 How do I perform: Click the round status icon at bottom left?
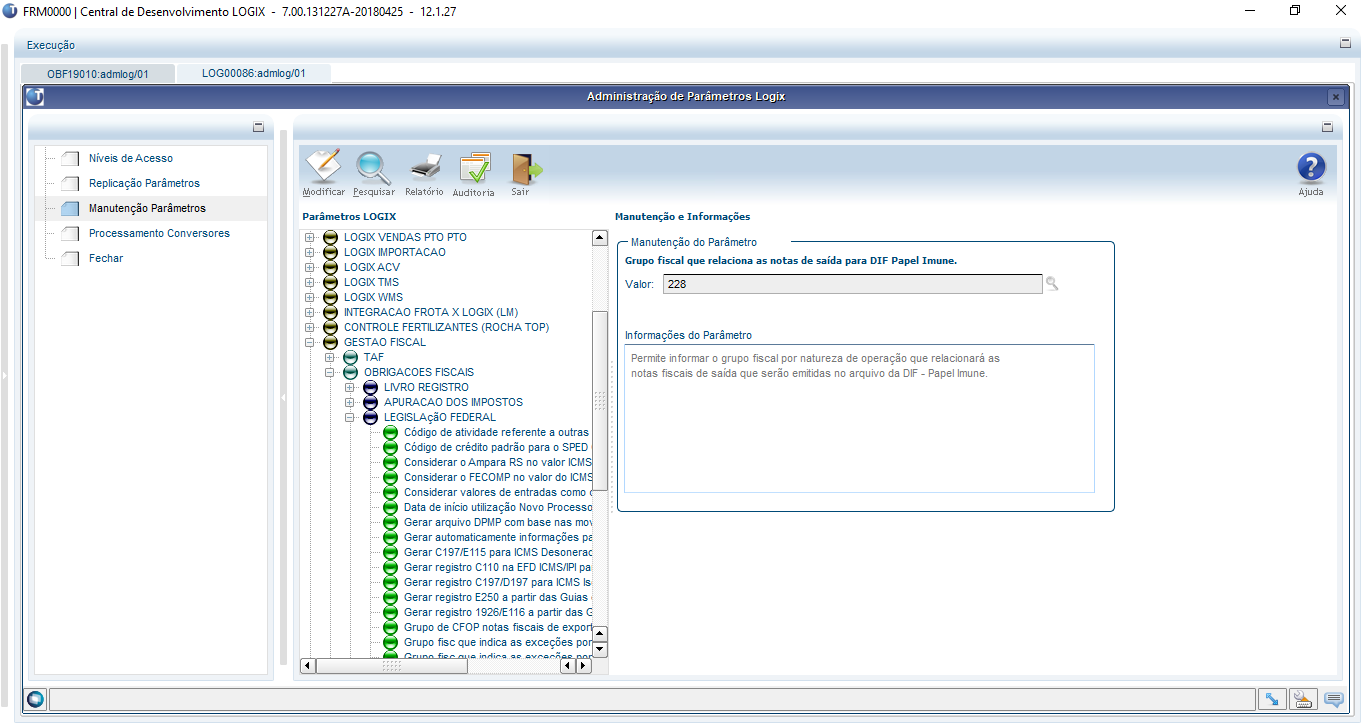(36, 699)
